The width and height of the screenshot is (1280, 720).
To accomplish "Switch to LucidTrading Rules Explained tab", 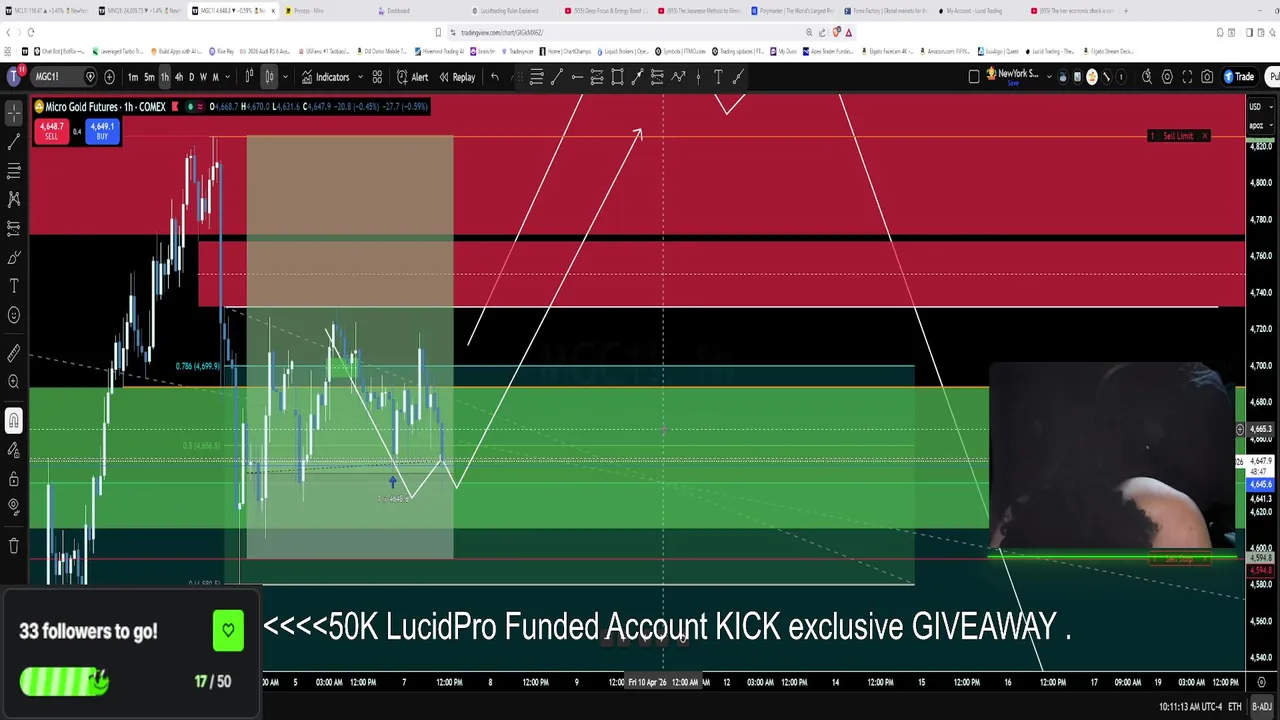I will pyautogui.click(x=509, y=11).
